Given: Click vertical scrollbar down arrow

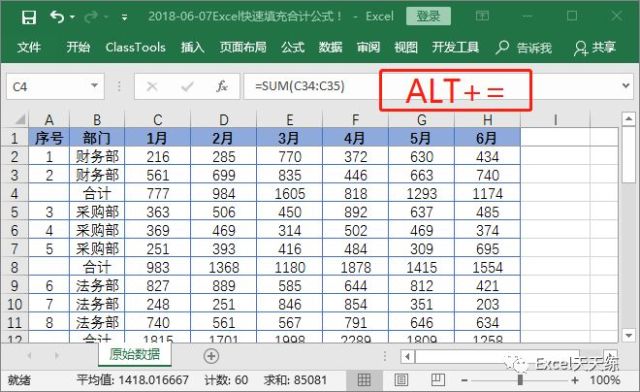Looking at the screenshot, I should tap(628, 336).
